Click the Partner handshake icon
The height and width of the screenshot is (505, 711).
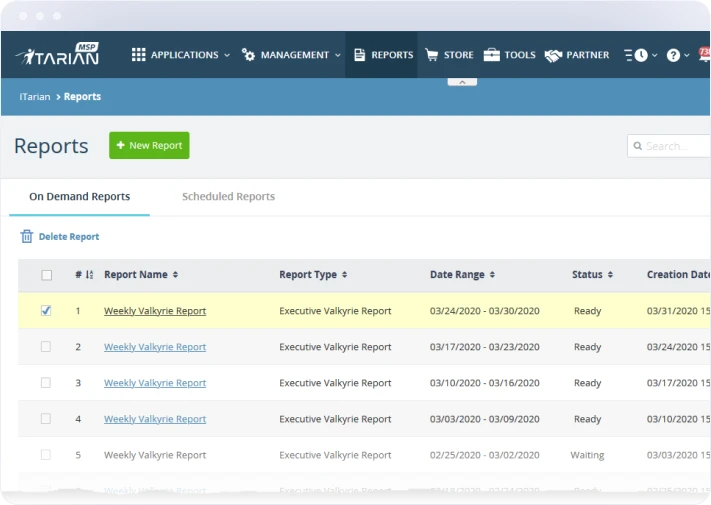click(553, 55)
